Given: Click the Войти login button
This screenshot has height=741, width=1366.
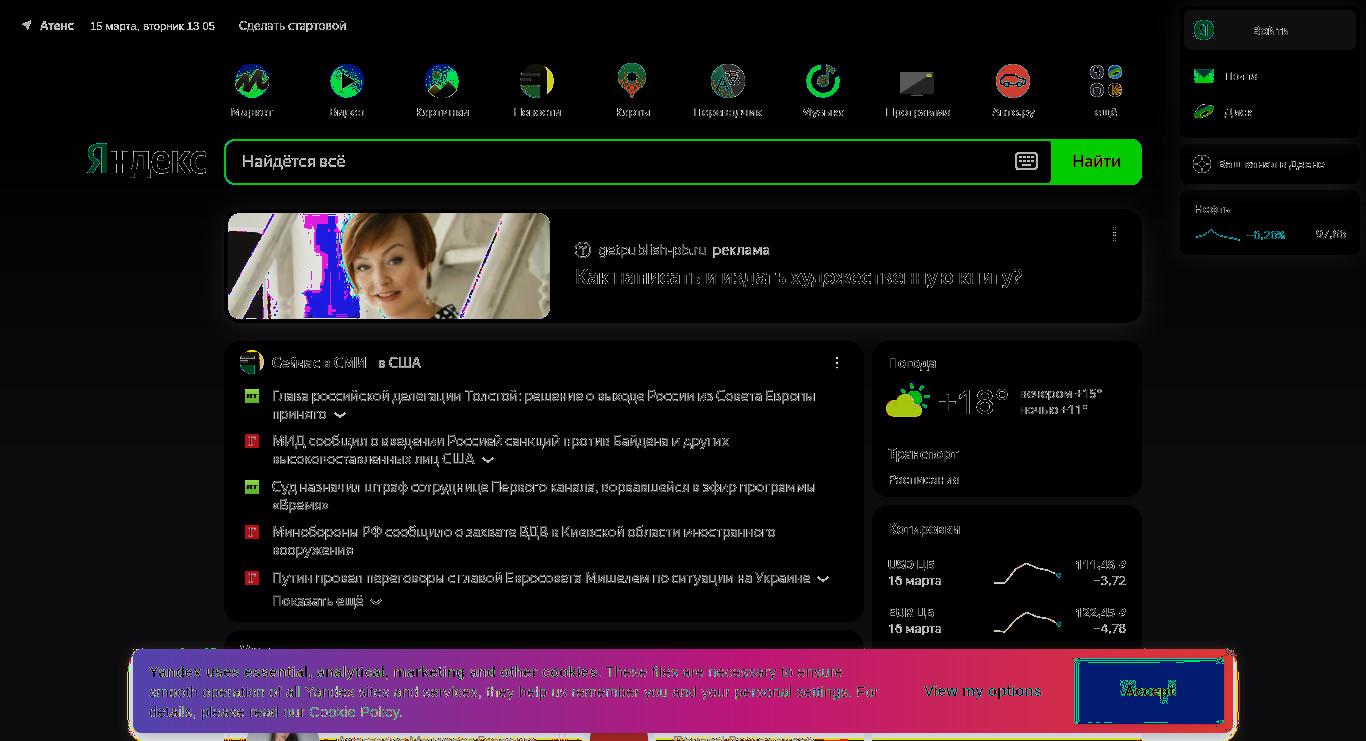Looking at the screenshot, I should pyautogui.click(x=1270, y=31).
